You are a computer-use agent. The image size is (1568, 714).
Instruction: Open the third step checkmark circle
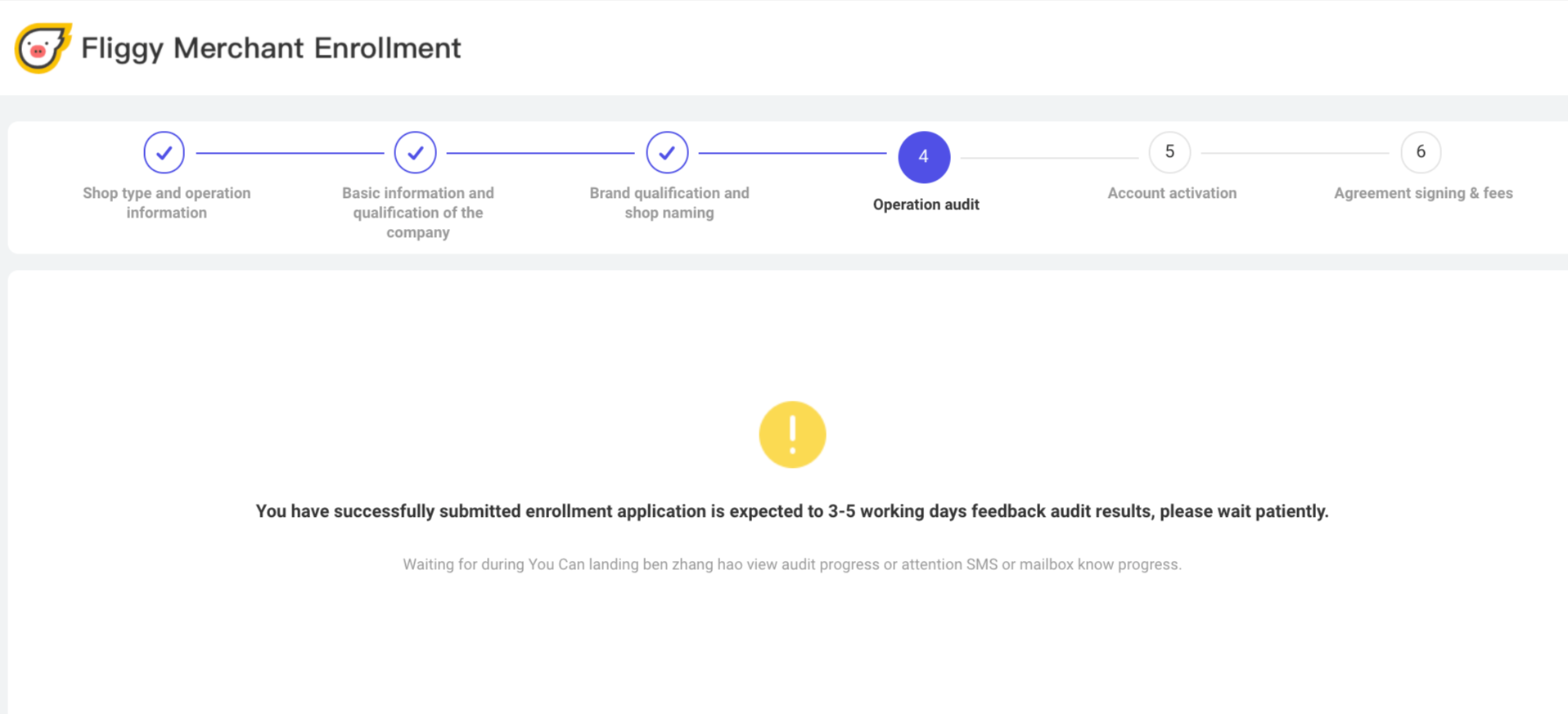pyautogui.click(x=667, y=152)
